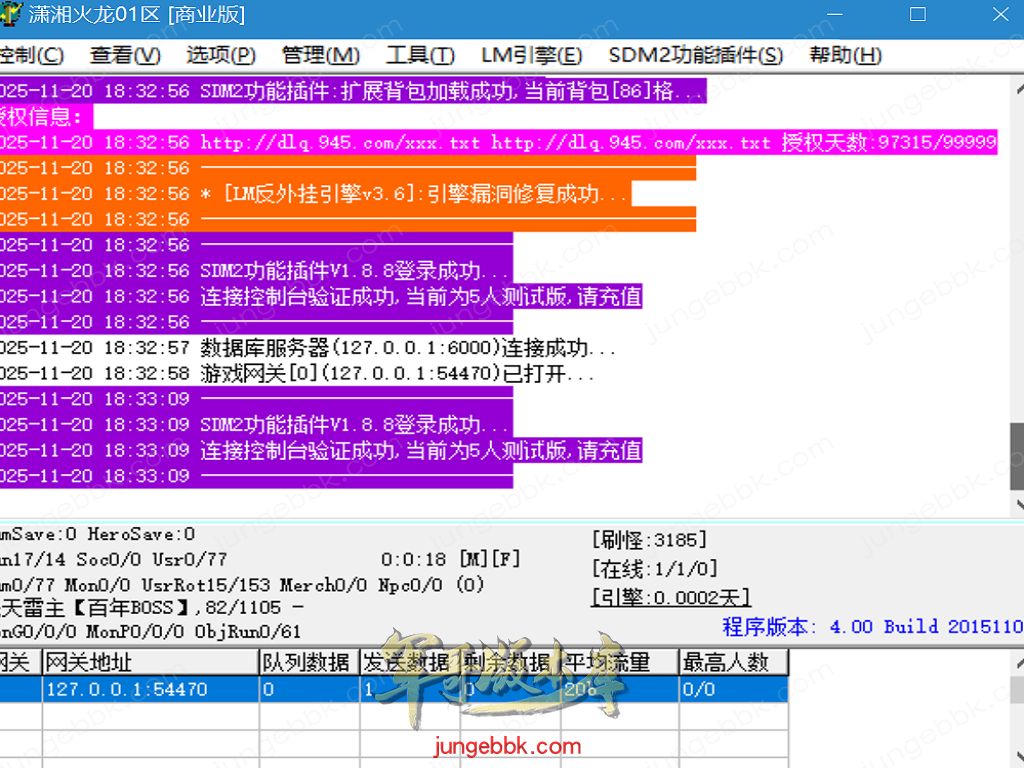Click the 数据库服务器 connection success log line
Screen dimensions: 1024x768
[x=408, y=348]
